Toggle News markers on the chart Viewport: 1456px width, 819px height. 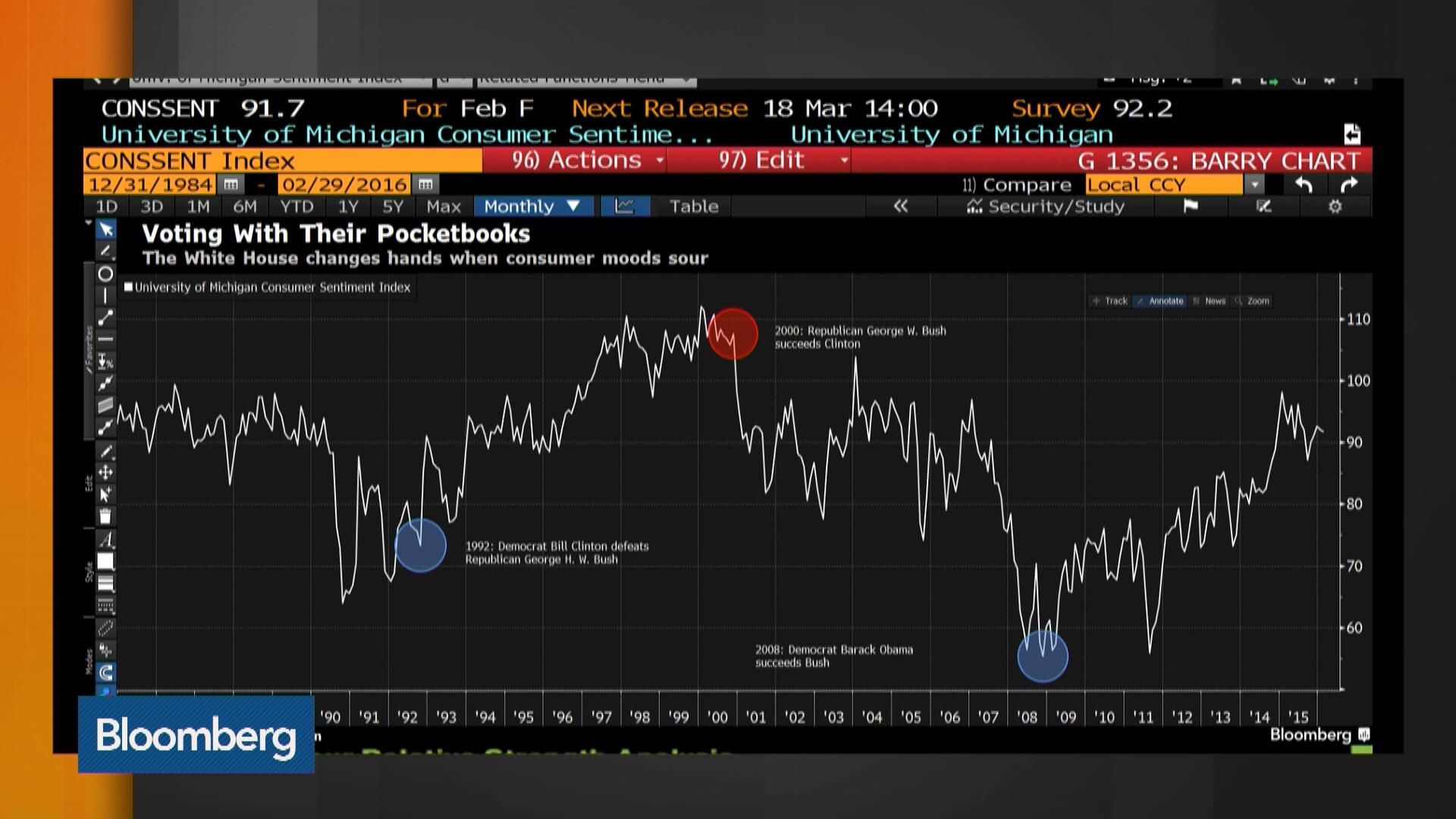tap(1213, 301)
